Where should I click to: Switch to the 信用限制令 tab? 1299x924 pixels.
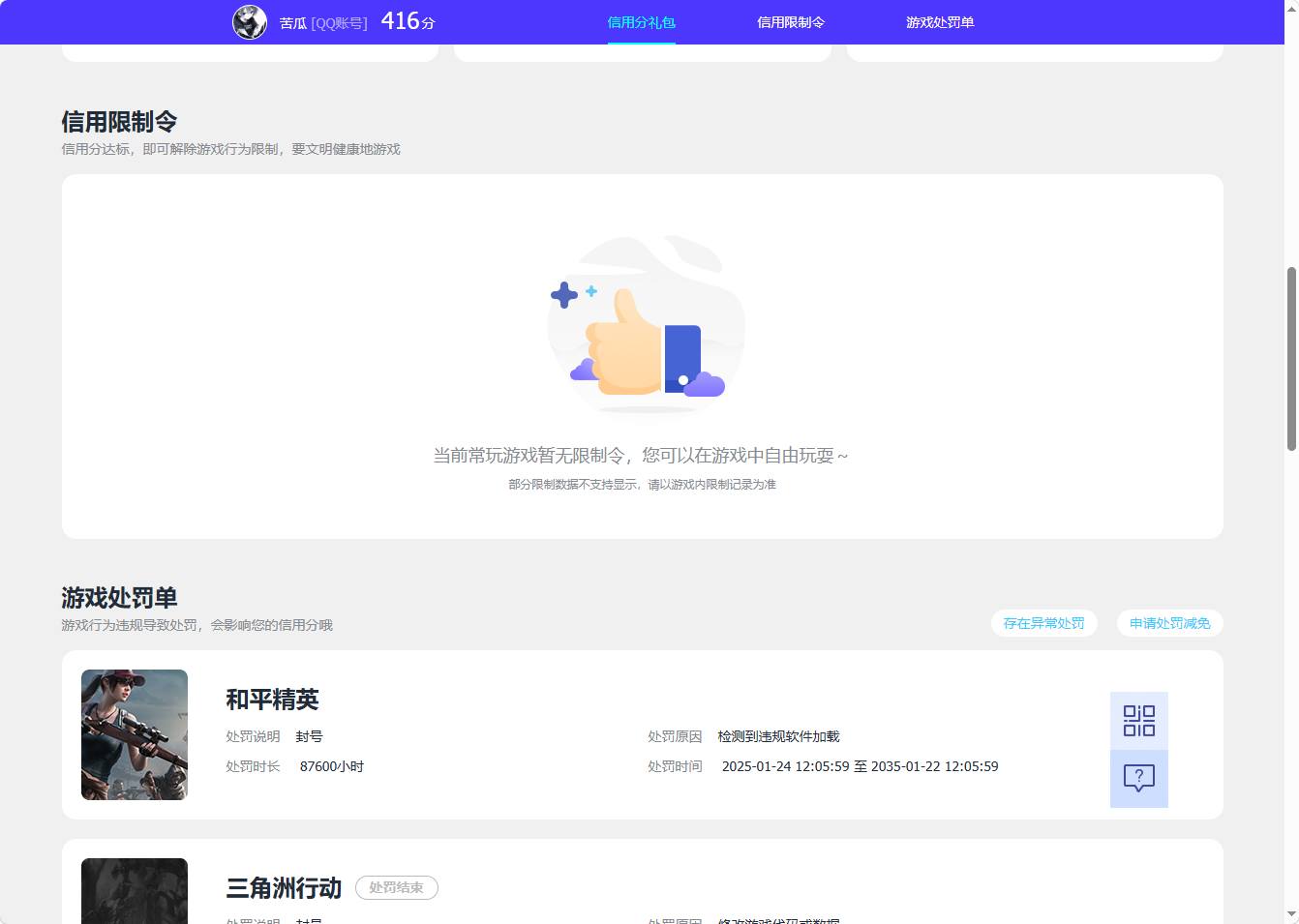[791, 22]
